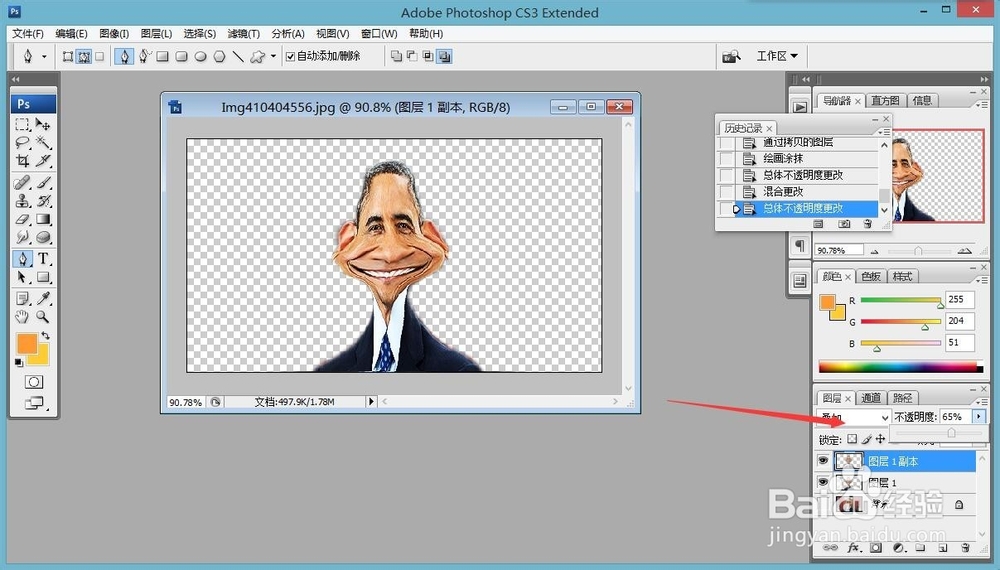
Task: Add layer style fx button
Action: click(x=853, y=548)
